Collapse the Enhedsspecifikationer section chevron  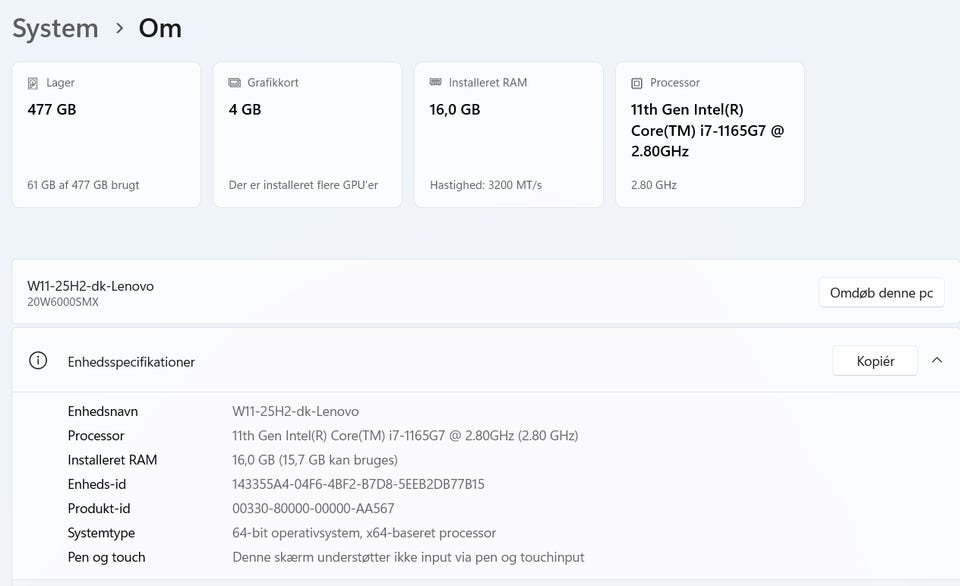point(937,361)
